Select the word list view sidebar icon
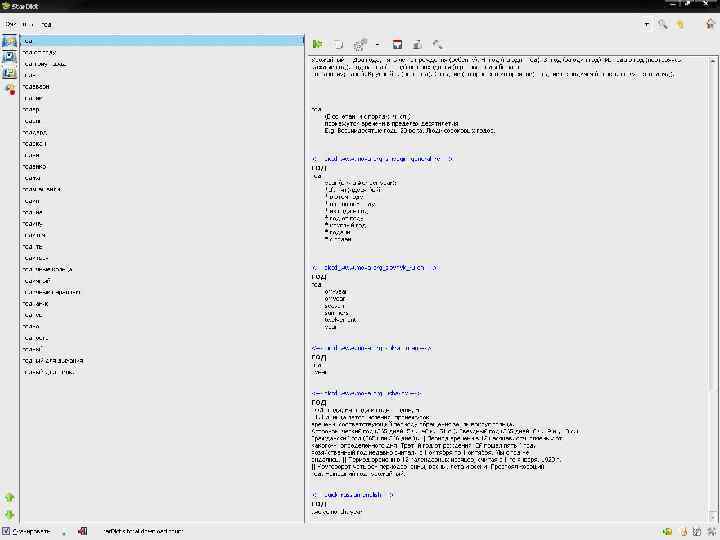Image resolution: width=720 pixels, height=540 pixels. coord(10,42)
